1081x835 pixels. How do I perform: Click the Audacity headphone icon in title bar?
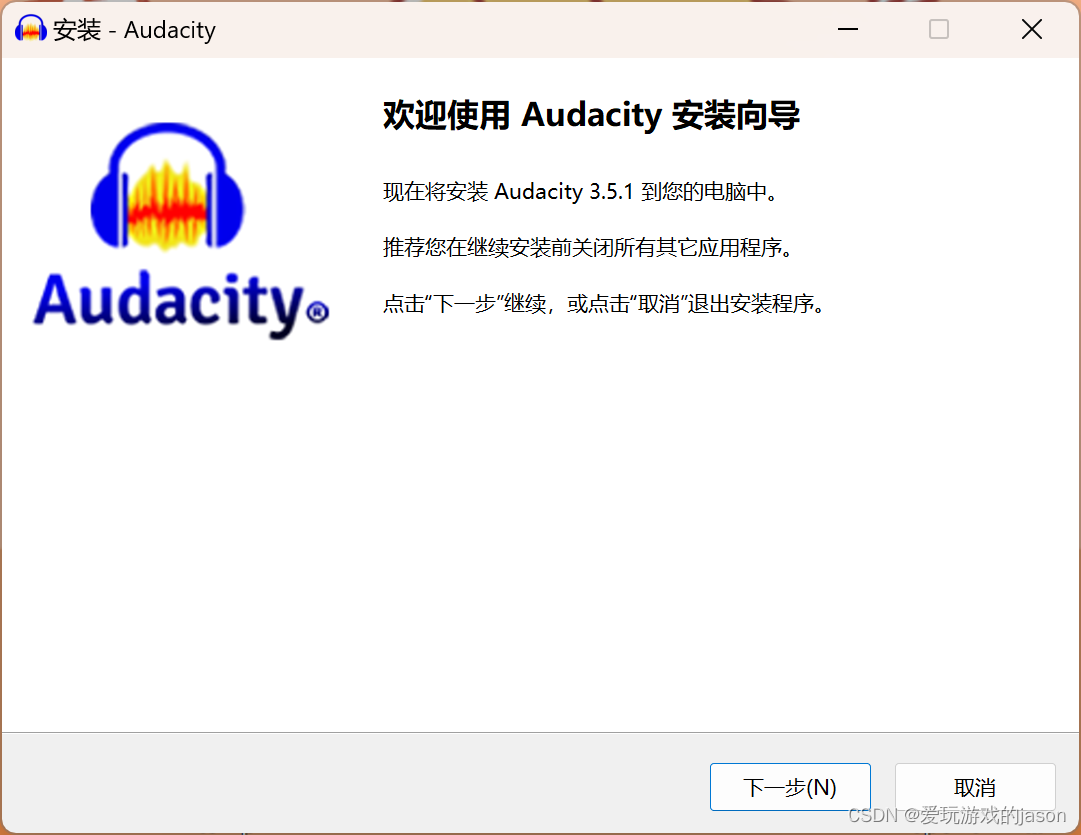click(30, 29)
